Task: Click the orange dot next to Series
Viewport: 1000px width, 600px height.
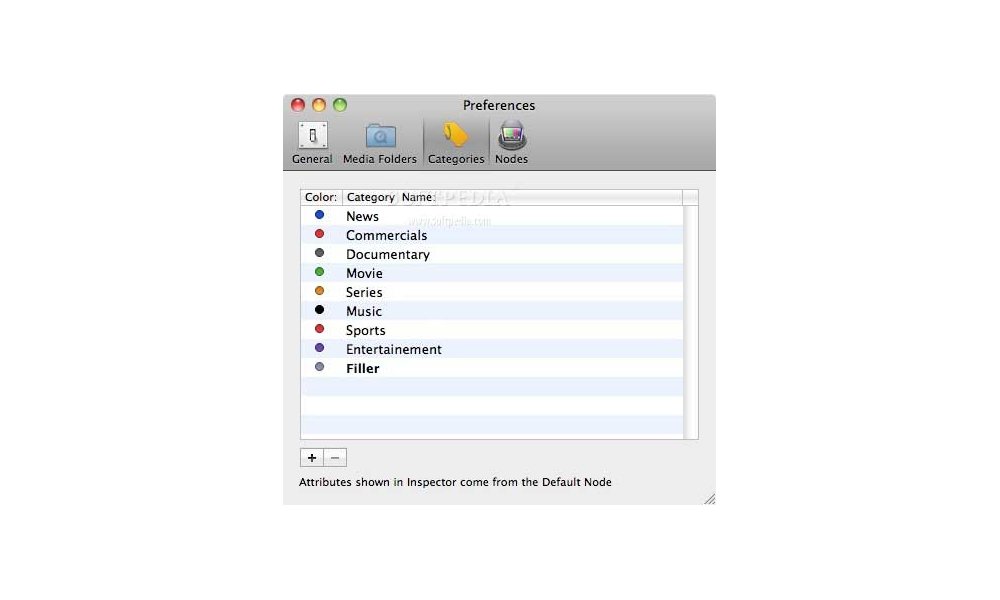Action: click(x=320, y=290)
